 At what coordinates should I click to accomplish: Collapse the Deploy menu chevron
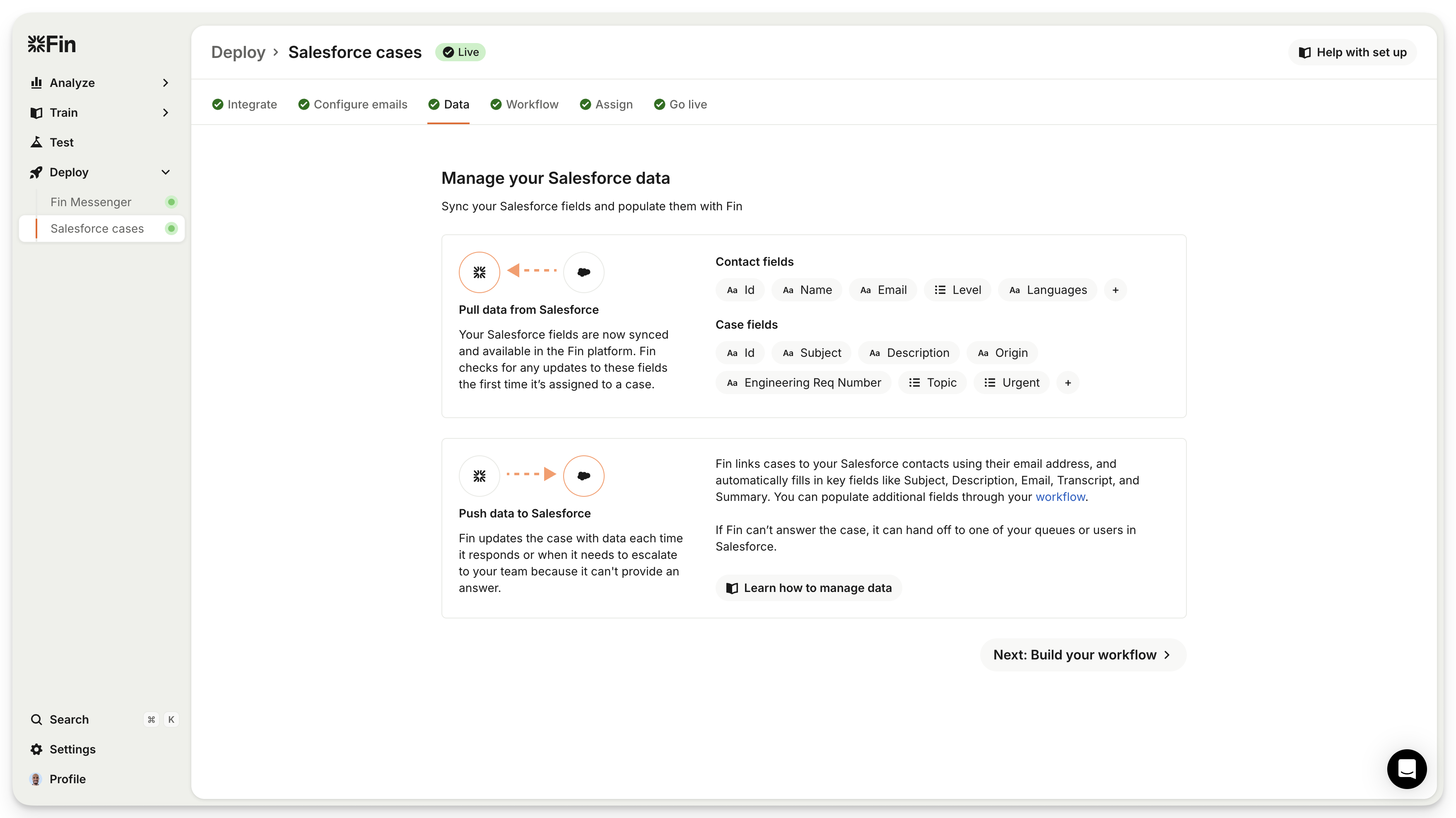click(165, 172)
